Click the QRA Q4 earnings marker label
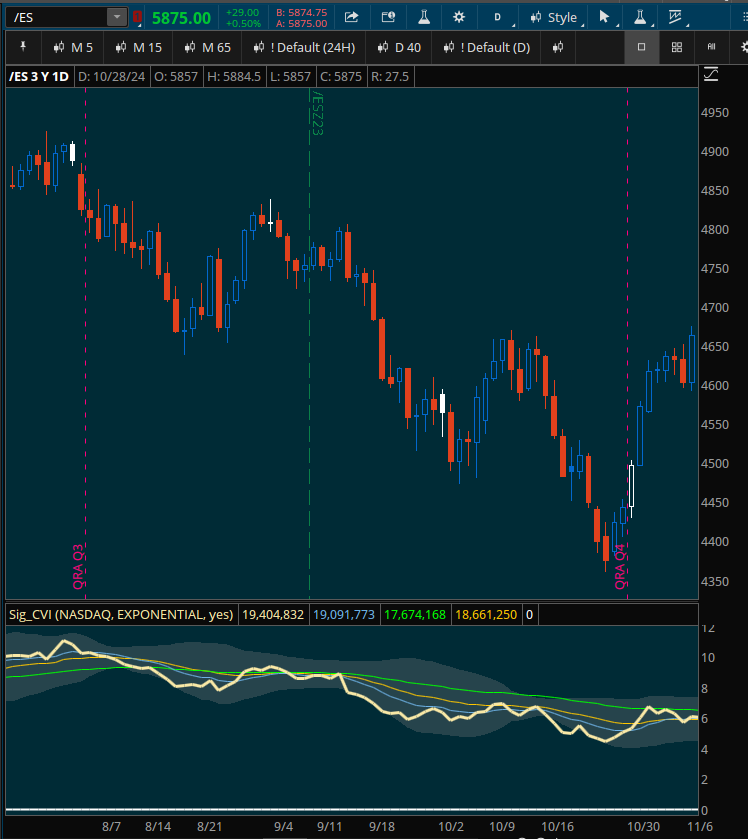The image size is (748, 839). click(x=620, y=567)
